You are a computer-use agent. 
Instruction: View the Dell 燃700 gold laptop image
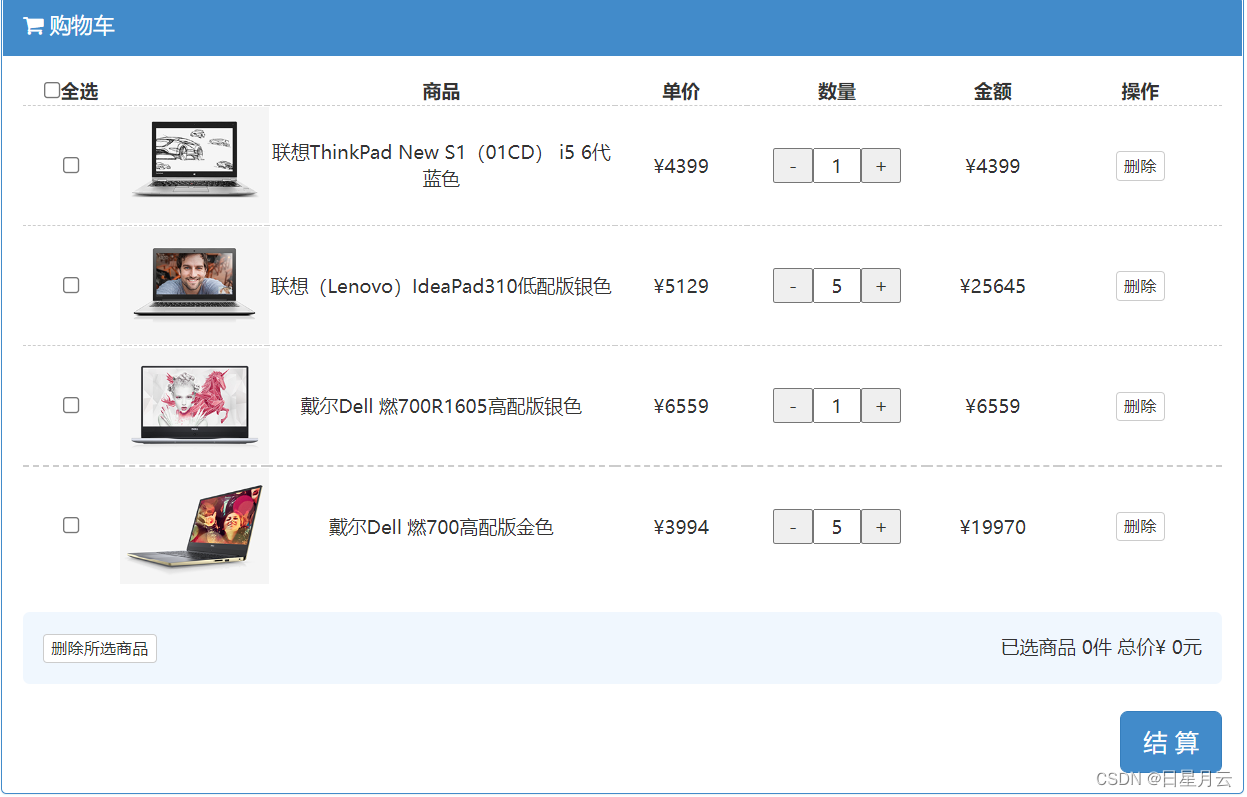pyautogui.click(x=194, y=526)
